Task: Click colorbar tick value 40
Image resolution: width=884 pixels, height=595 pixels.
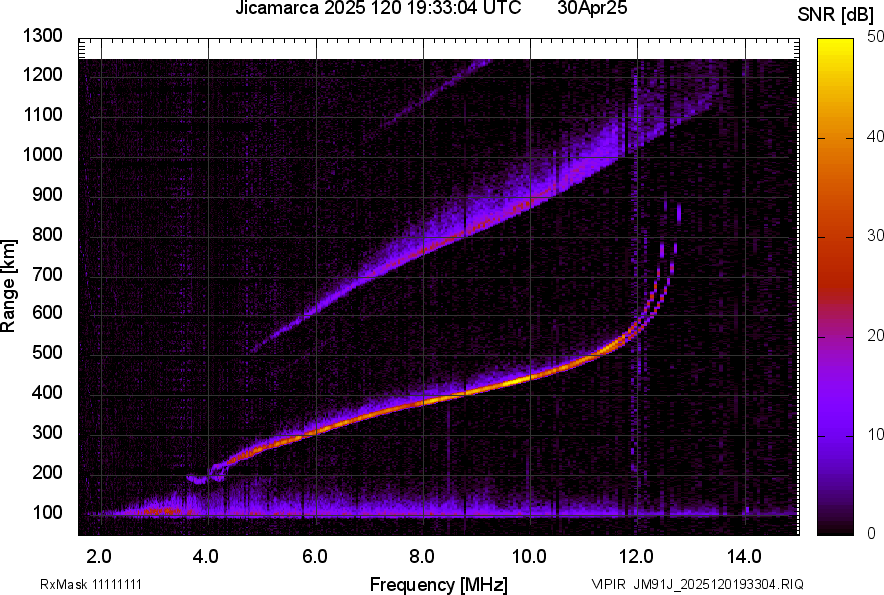Action: coord(876,136)
